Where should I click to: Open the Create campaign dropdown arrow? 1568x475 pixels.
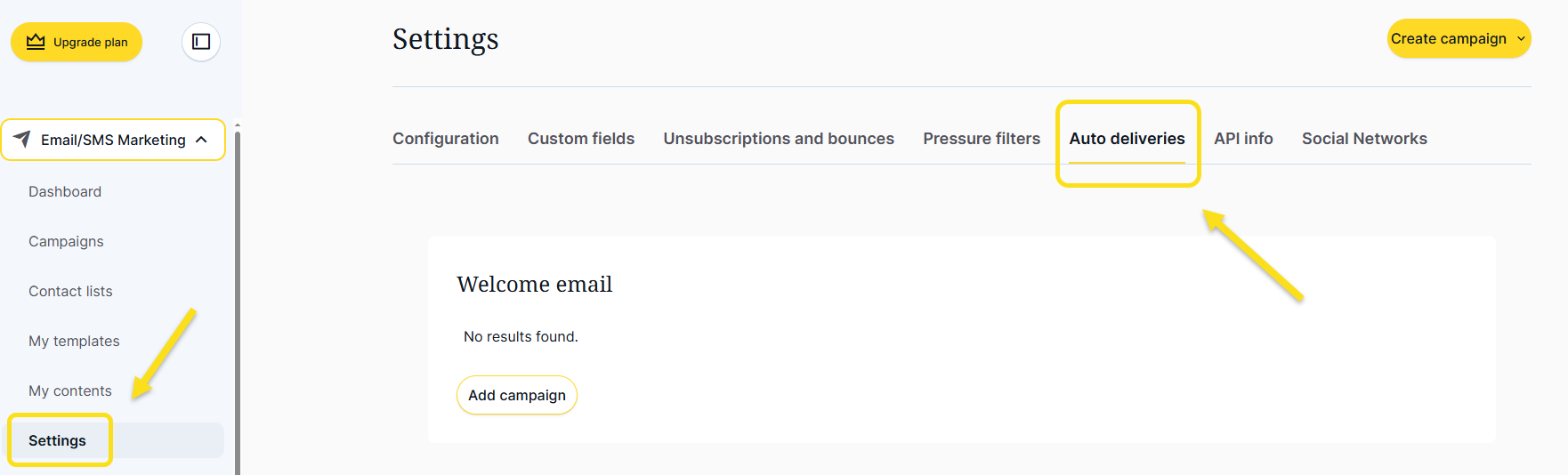click(1521, 38)
